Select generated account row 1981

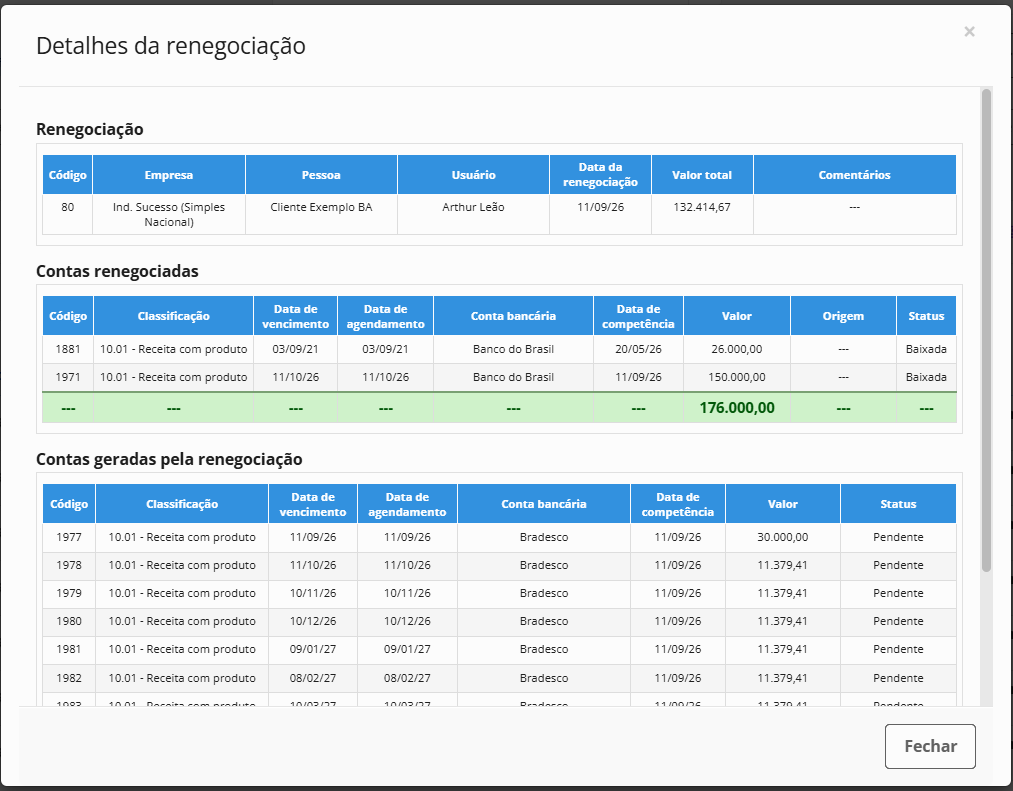499,649
